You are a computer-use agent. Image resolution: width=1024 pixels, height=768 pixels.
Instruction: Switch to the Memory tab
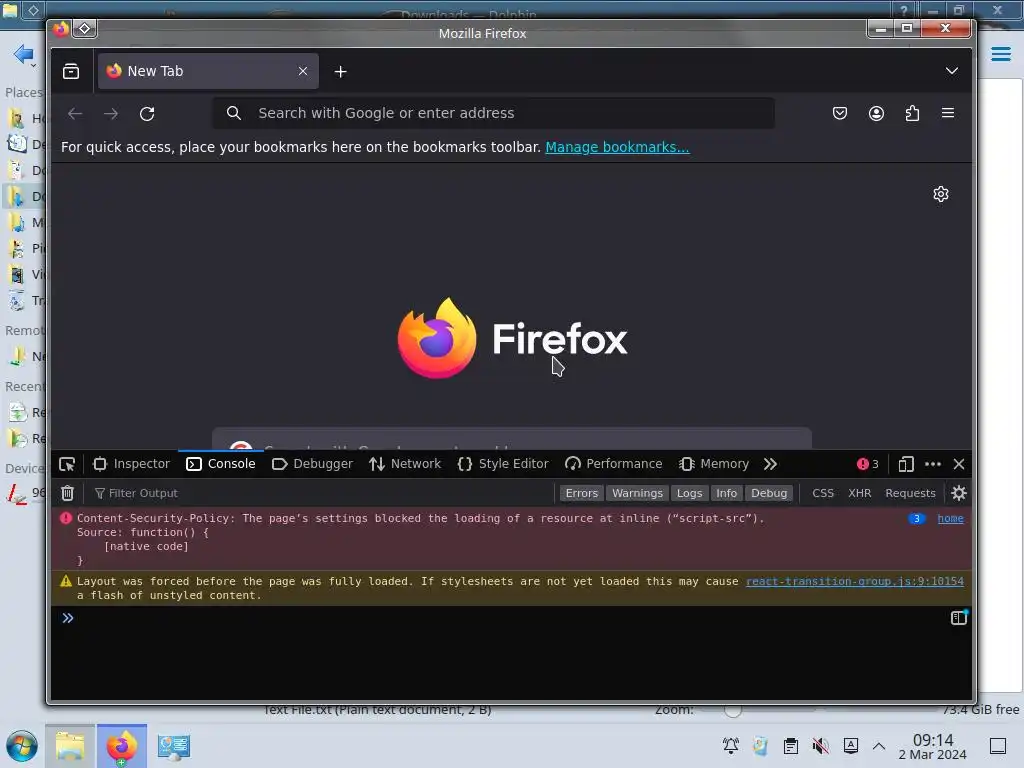coord(714,464)
